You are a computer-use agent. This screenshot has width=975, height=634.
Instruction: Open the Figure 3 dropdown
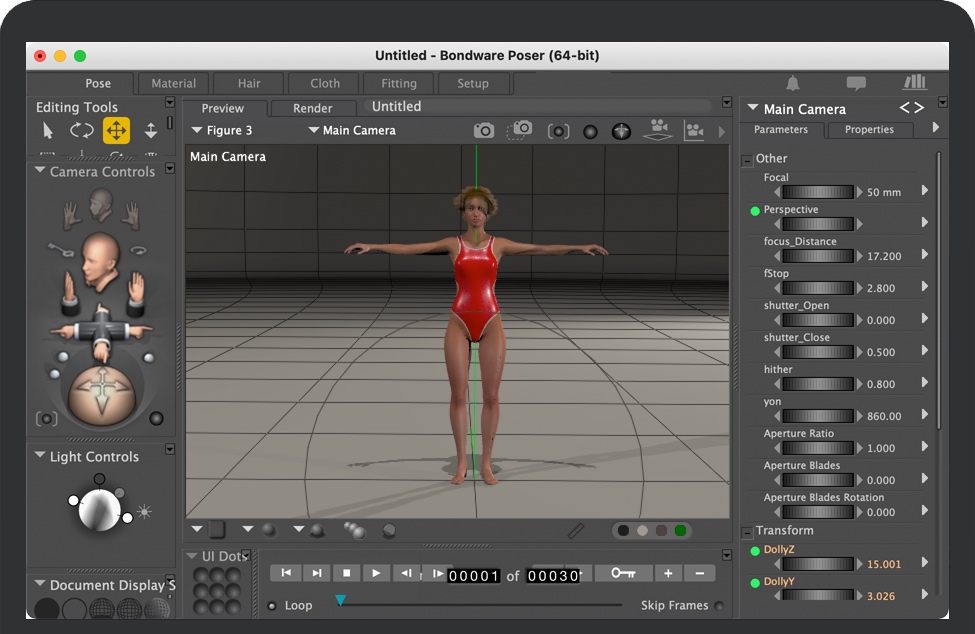click(222, 131)
